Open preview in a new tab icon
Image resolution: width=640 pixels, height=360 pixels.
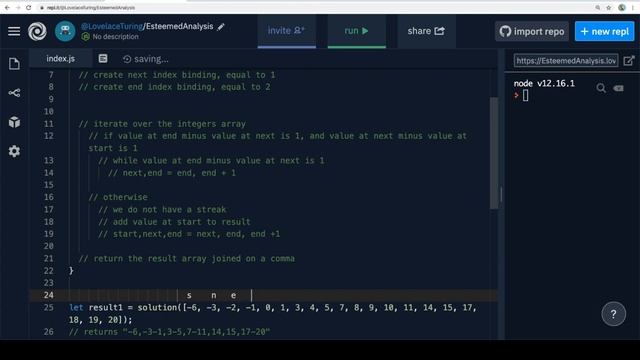coord(629,61)
